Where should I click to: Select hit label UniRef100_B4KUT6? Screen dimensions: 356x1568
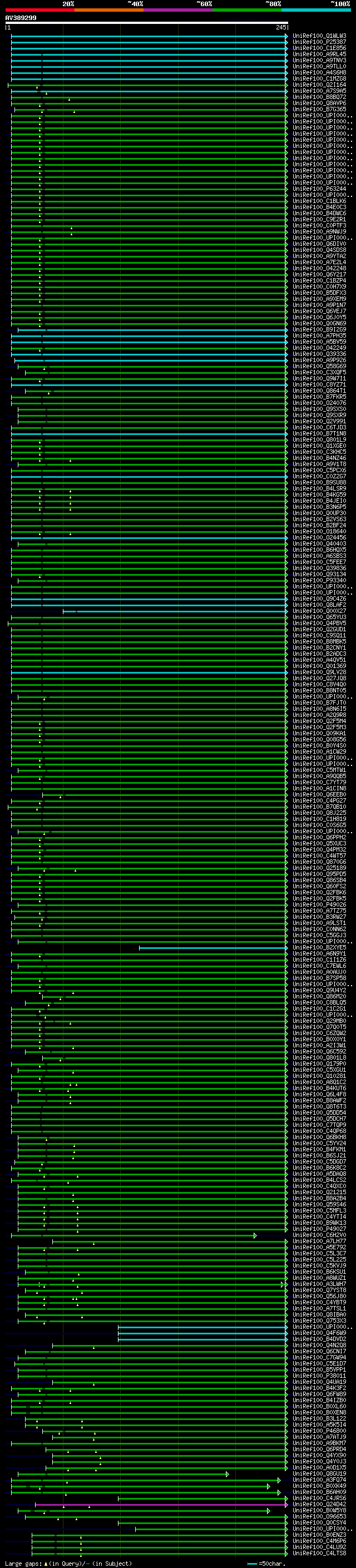tap(319, 1088)
